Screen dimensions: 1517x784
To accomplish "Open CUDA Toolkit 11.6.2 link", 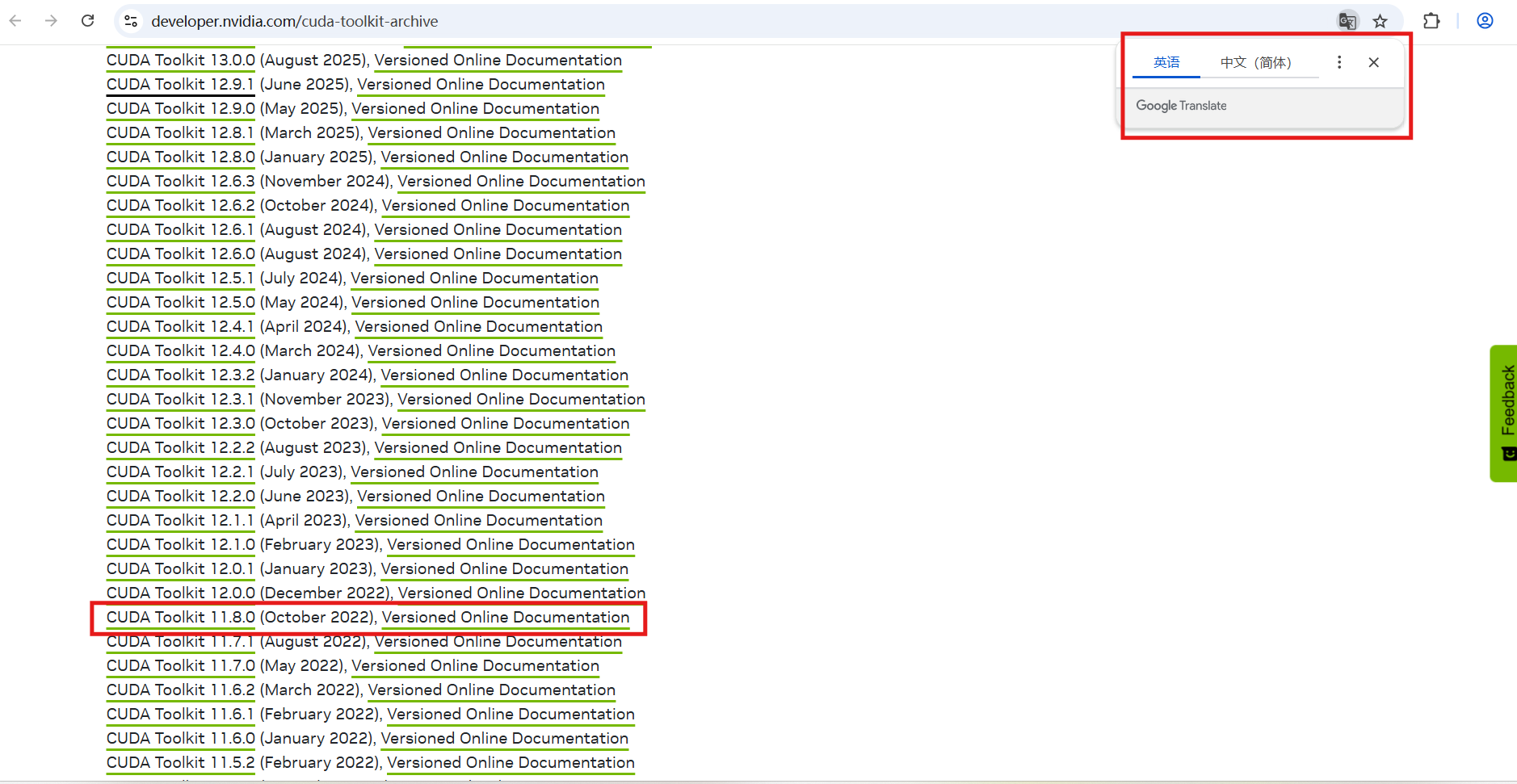I will (181, 690).
